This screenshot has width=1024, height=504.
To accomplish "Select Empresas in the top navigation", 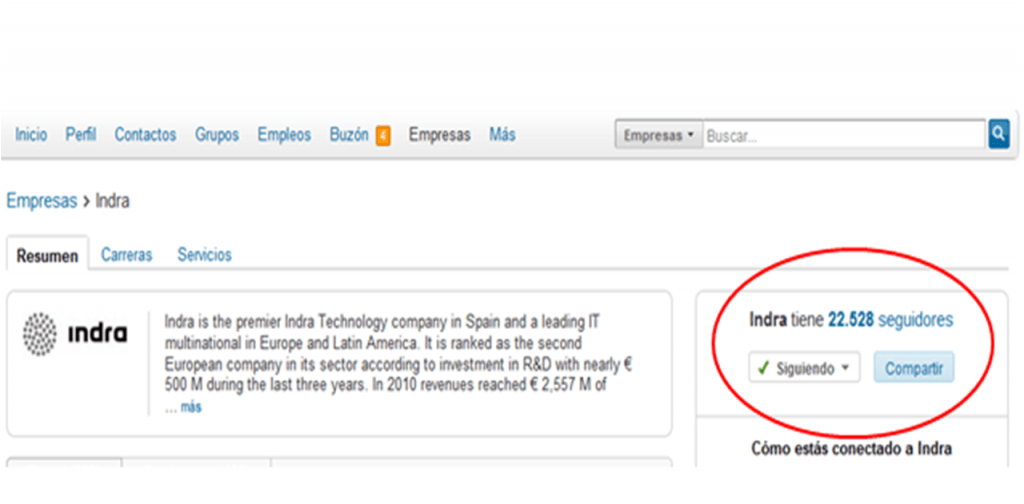I will pyautogui.click(x=440, y=135).
